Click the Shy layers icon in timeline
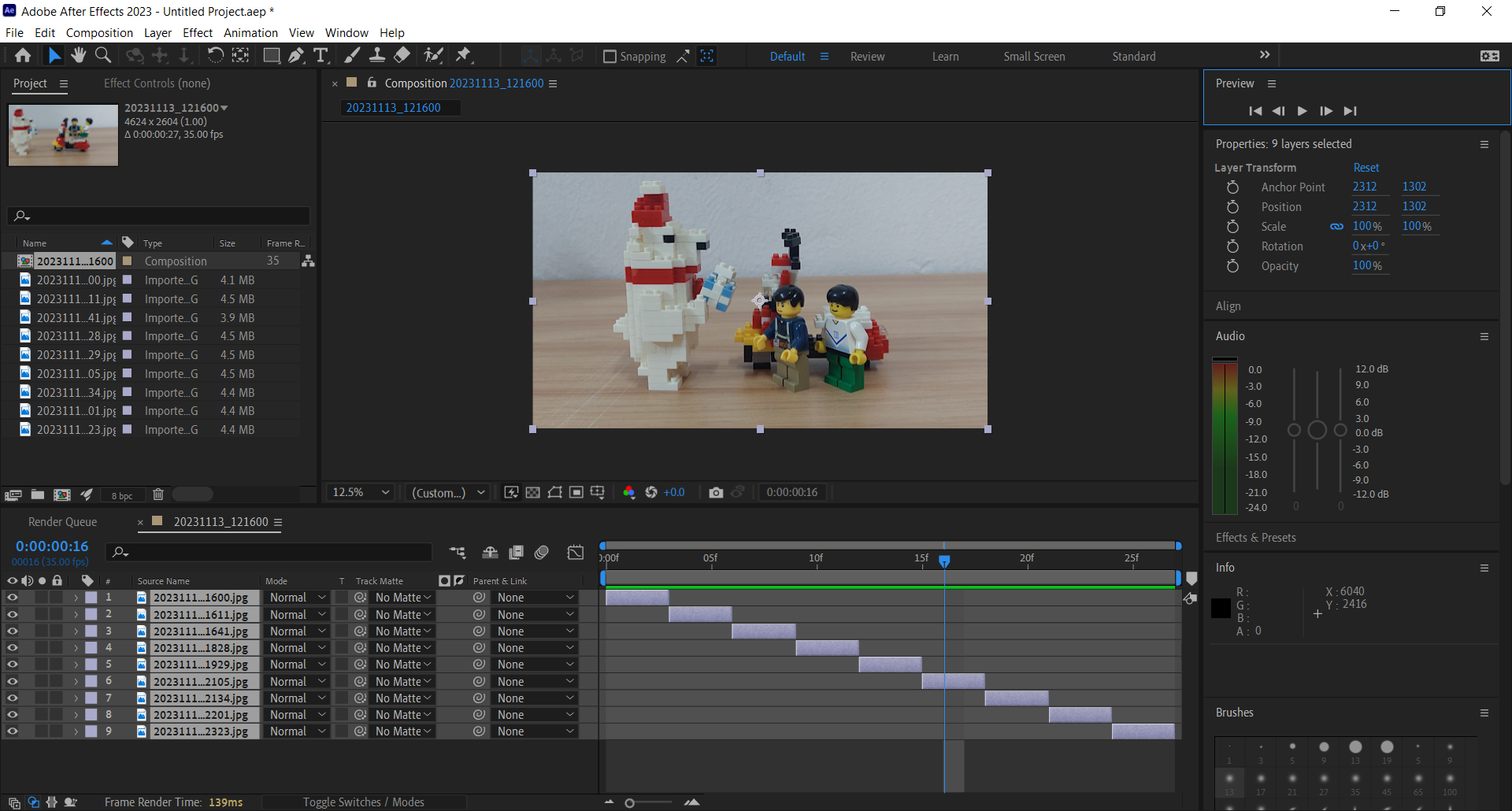The width and height of the screenshot is (1512, 811). (490, 553)
